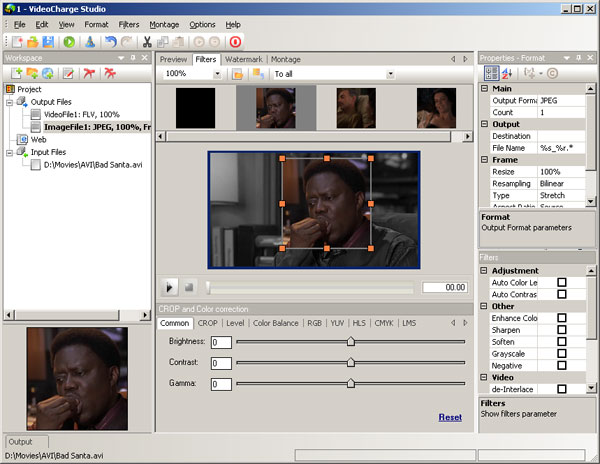The image size is (600, 464).
Task: Click the Gamma slider handle
Action: [351, 383]
